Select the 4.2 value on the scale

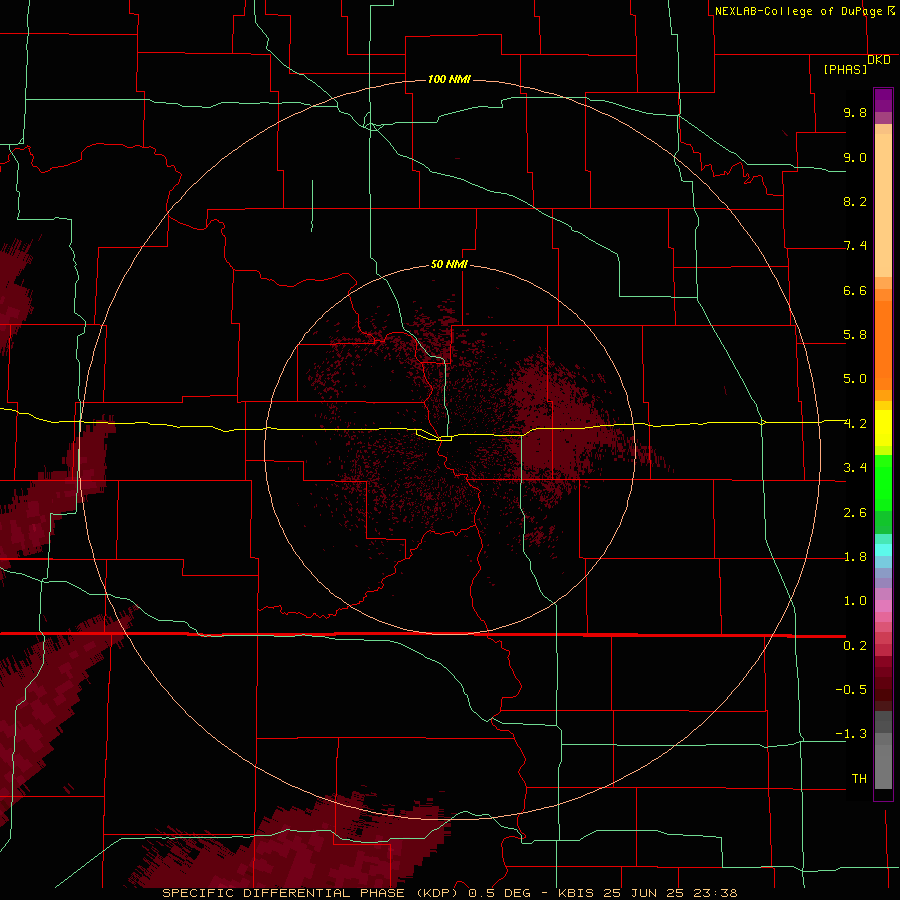pyautogui.click(x=855, y=424)
